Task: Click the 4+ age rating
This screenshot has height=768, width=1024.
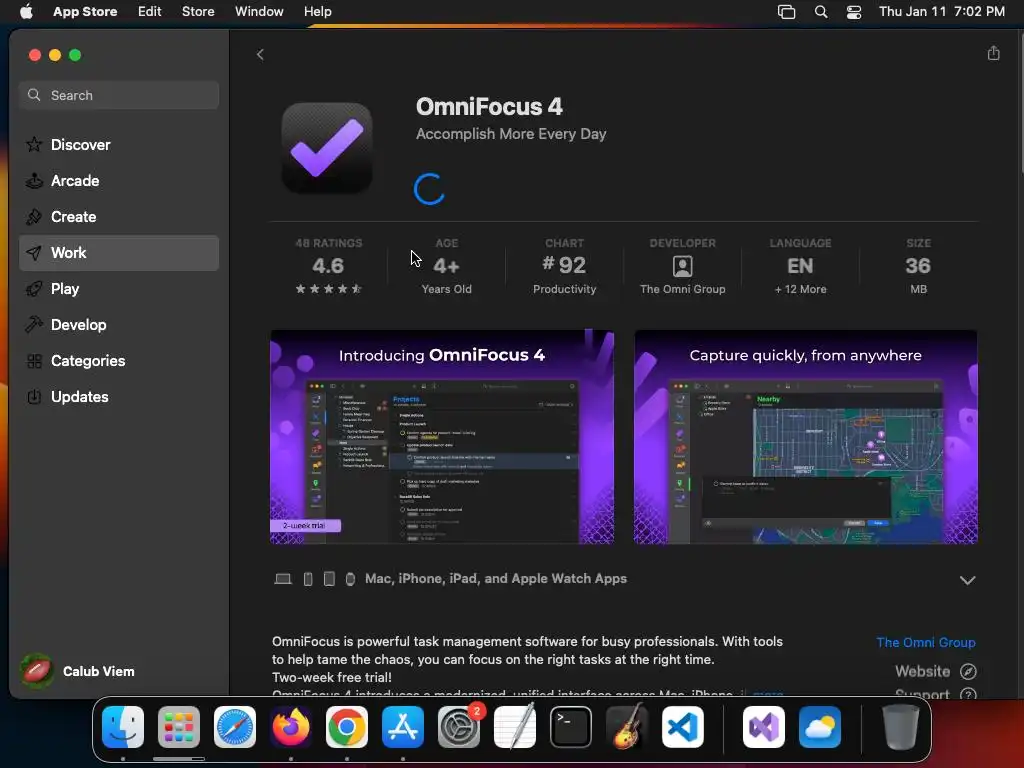Action: (x=447, y=266)
